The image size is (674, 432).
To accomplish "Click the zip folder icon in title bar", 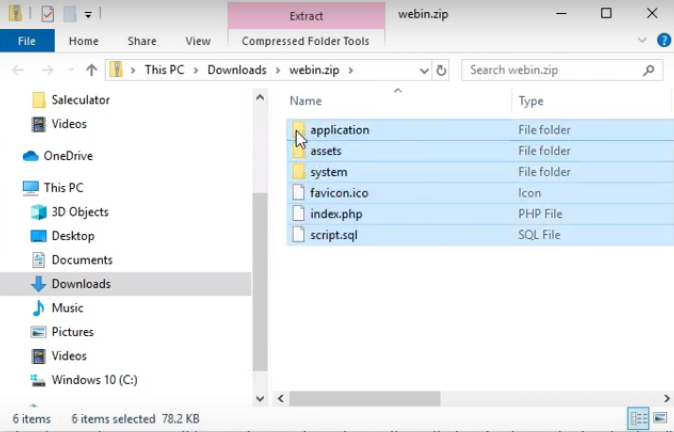I will coord(15,14).
